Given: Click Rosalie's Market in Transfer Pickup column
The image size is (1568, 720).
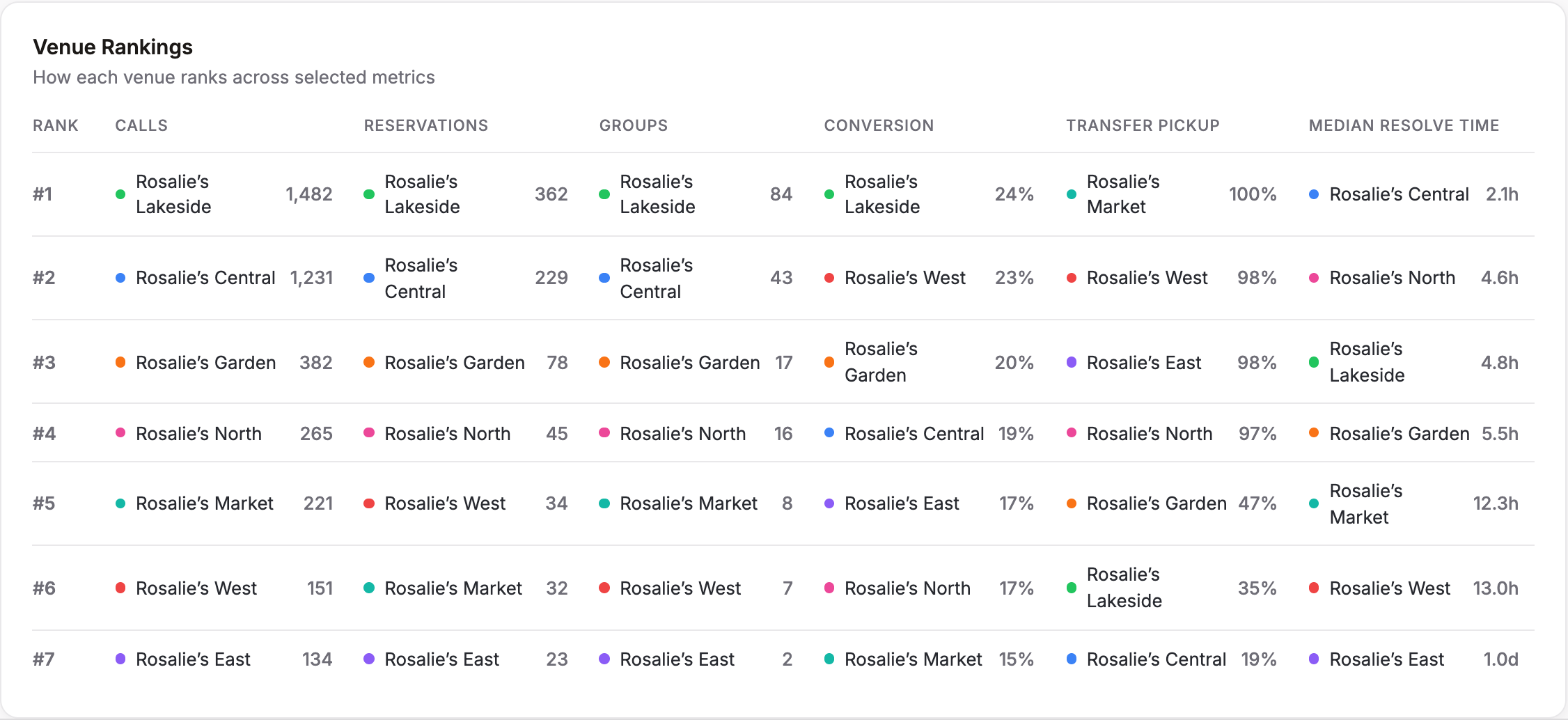Looking at the screenshot, I should click(x=1123, y=194).
